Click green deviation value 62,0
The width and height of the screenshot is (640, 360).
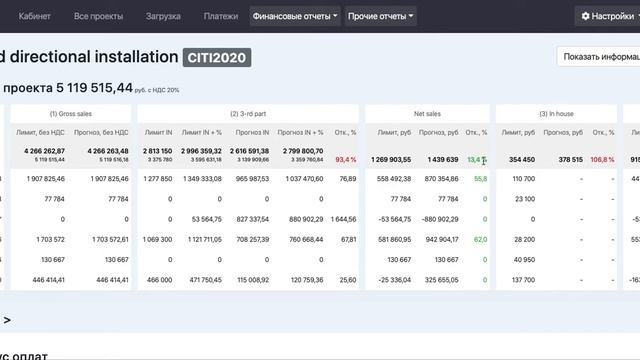[x=480, y=239]
